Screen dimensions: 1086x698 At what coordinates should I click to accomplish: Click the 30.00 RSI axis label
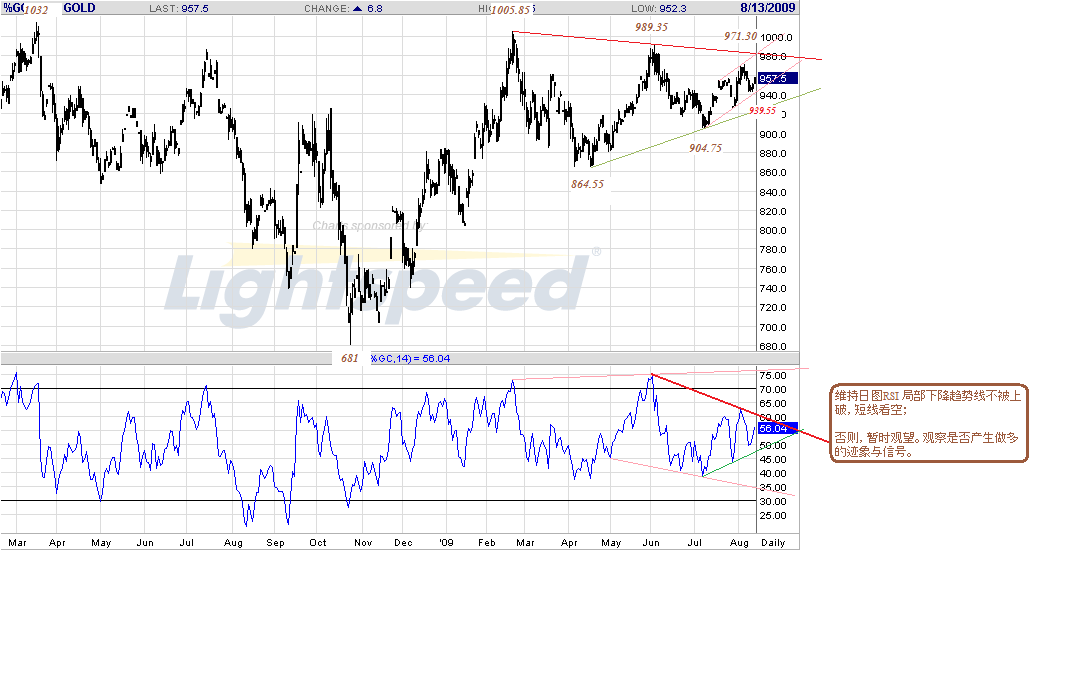coord(773,501)
